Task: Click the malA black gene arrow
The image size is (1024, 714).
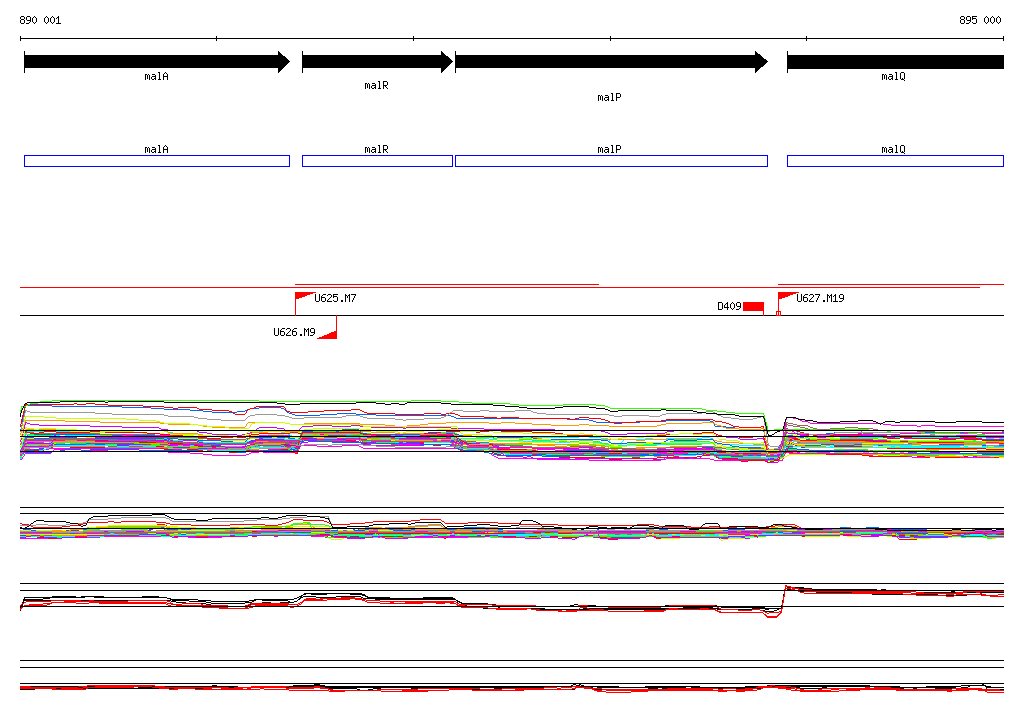Action: click(157, 62)
